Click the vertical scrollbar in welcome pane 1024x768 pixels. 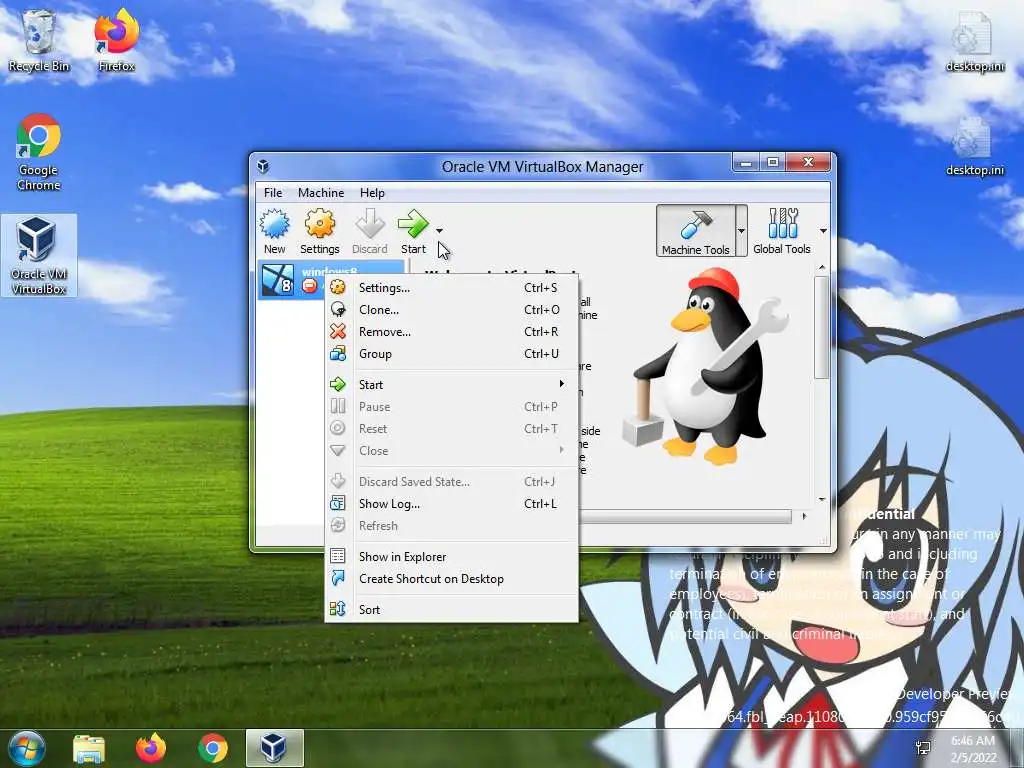pos(822,327)
